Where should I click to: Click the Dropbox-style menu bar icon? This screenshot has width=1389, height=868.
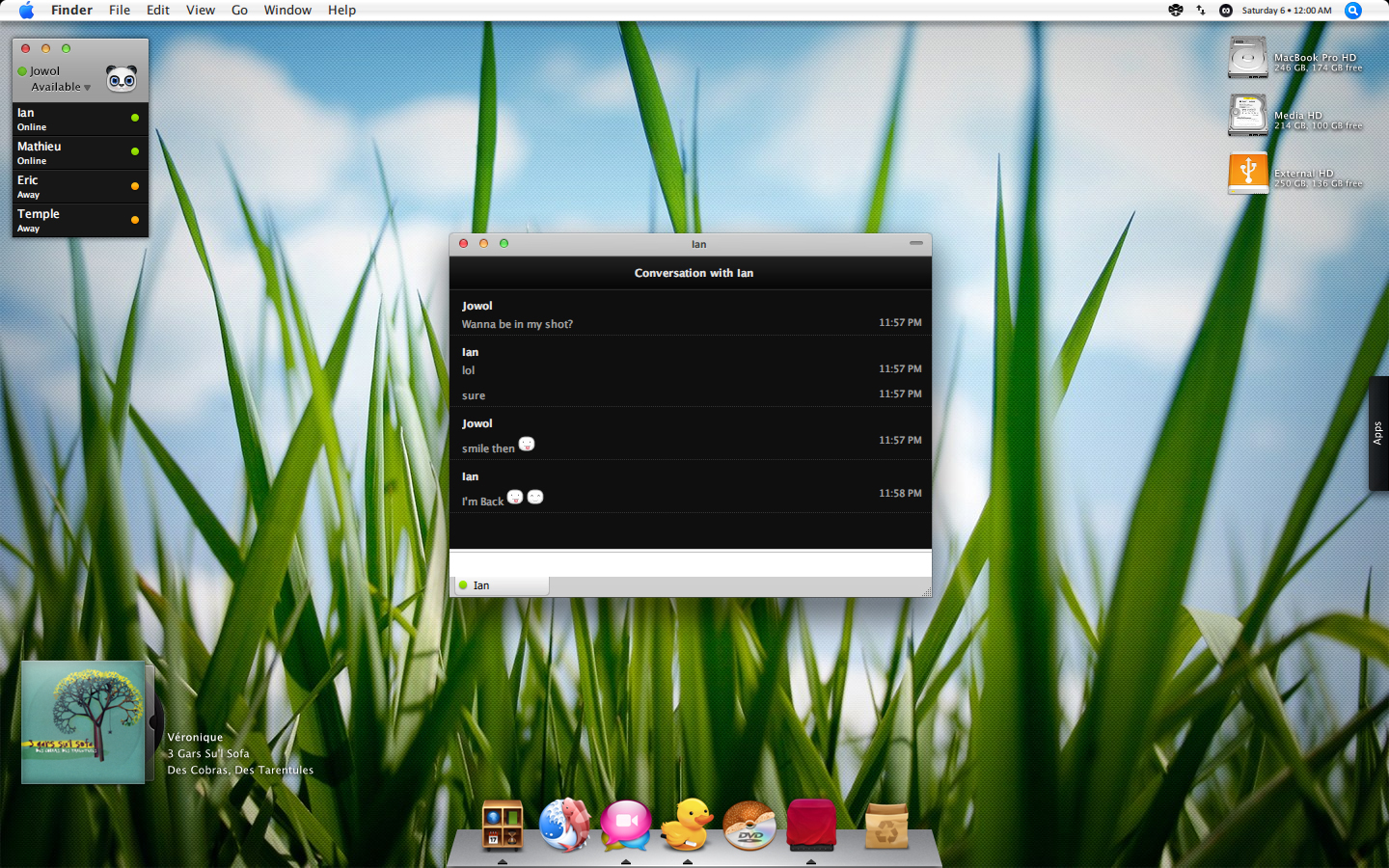tap(1175, 11)
